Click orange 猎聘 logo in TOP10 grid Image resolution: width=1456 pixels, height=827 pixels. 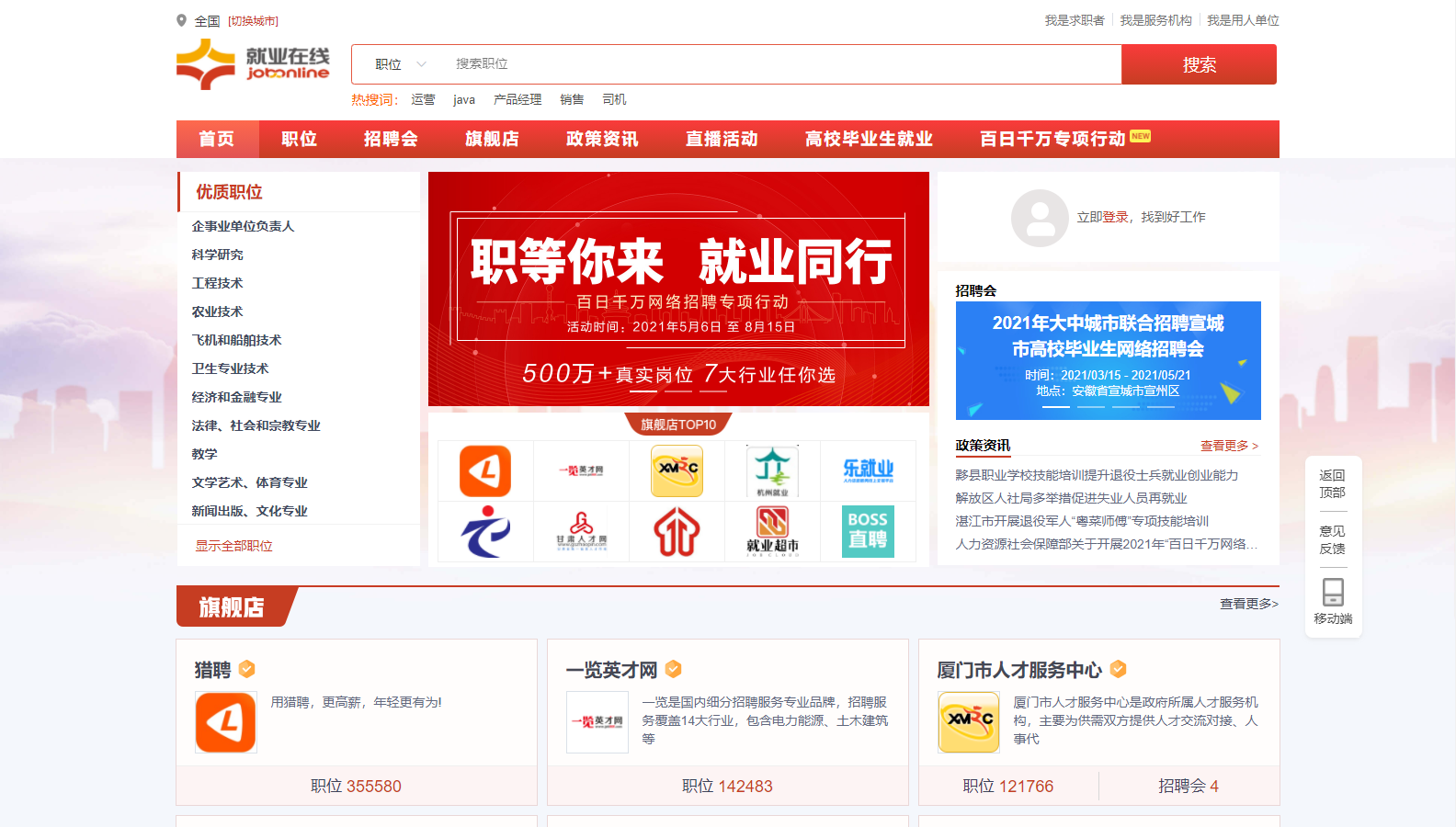click(485, 470)
